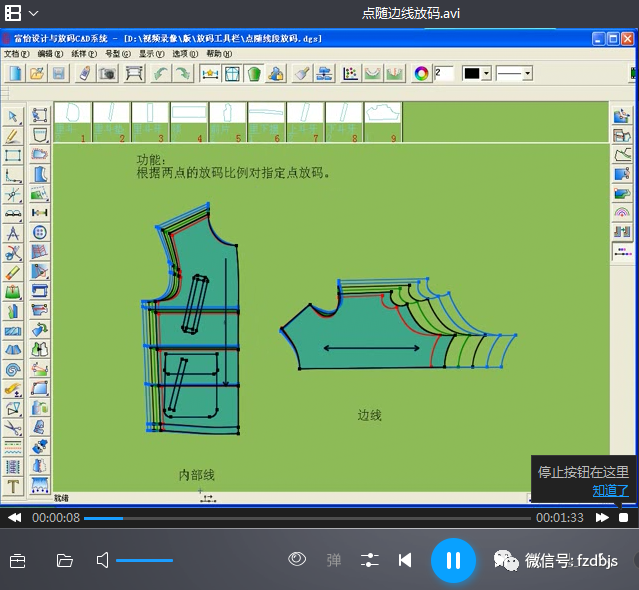639x590 pixels.
Task: Pause the video with the blue button
Action: tap(453, 560)
